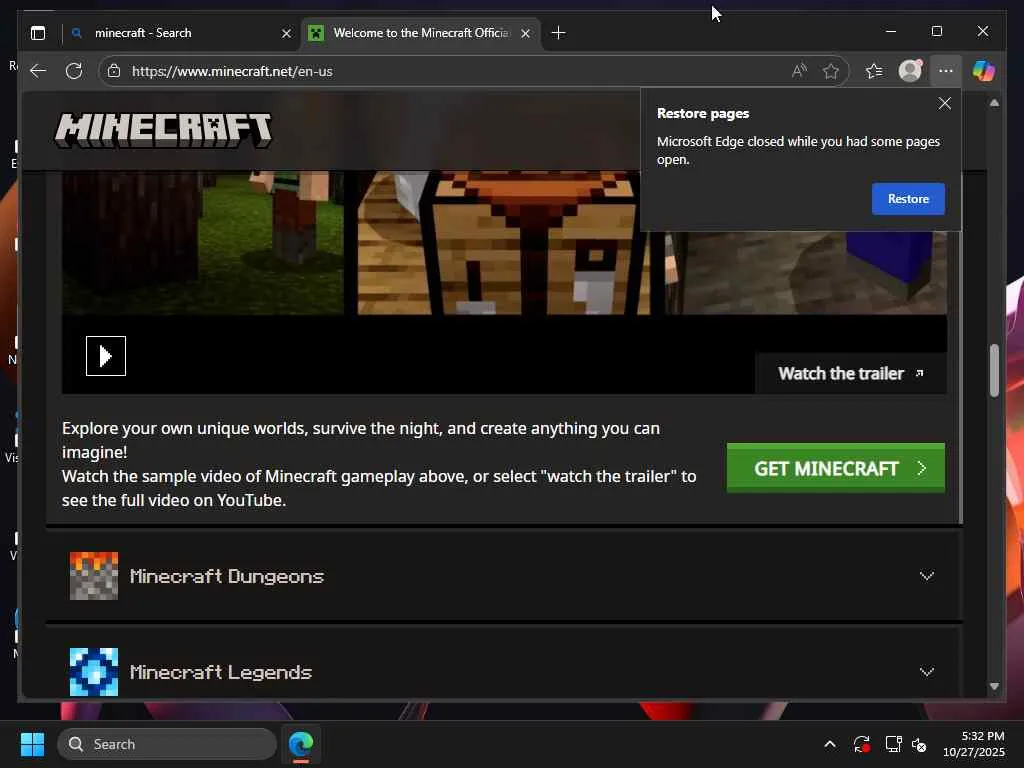Screen dimensions: 1024x768
Task: Show hidden system tray icons
Action: click(829, 744)
